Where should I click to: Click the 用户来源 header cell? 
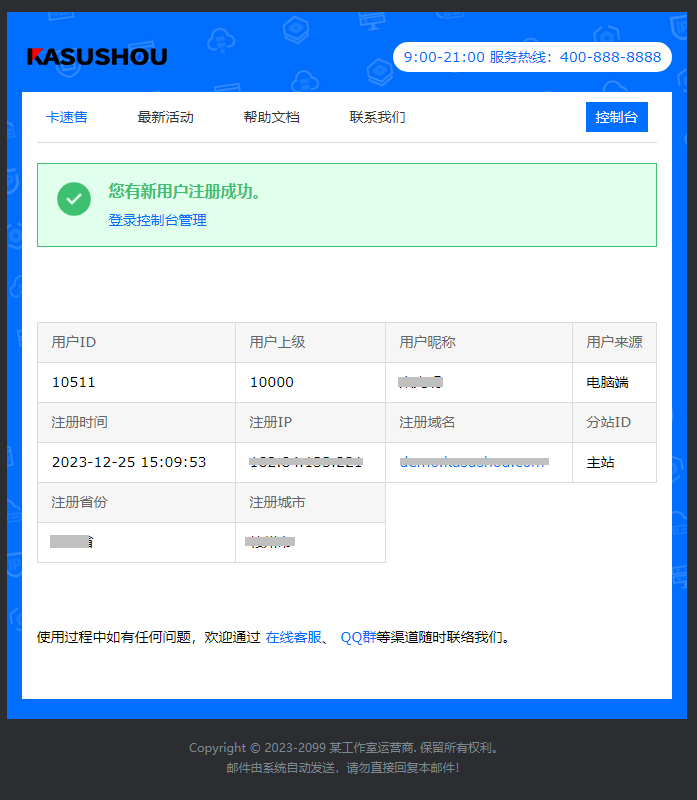pos(614,342)
